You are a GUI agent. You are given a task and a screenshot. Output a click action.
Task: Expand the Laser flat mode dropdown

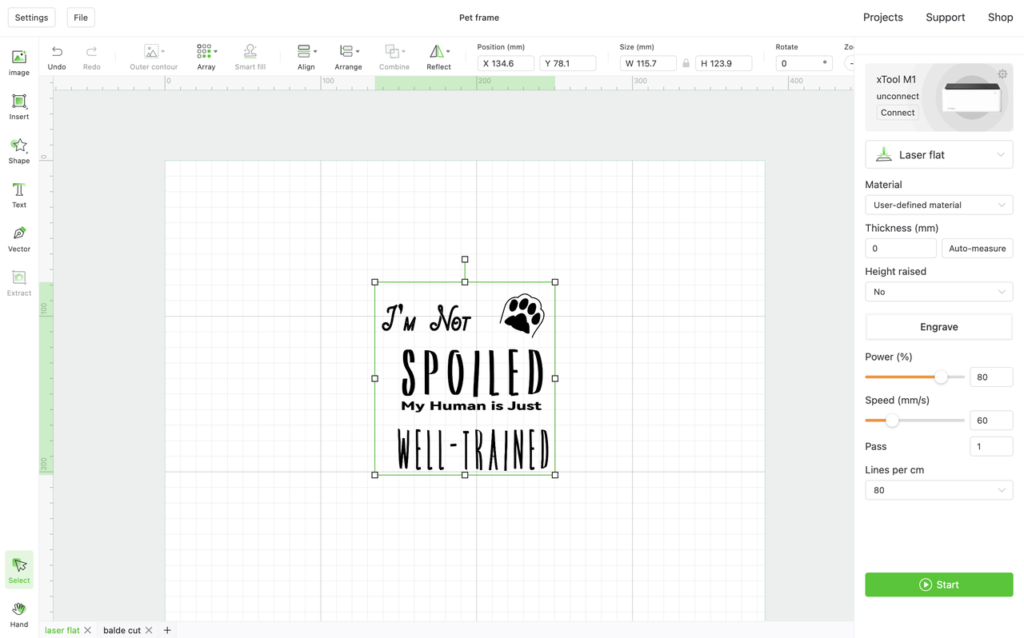click(938, 155)
